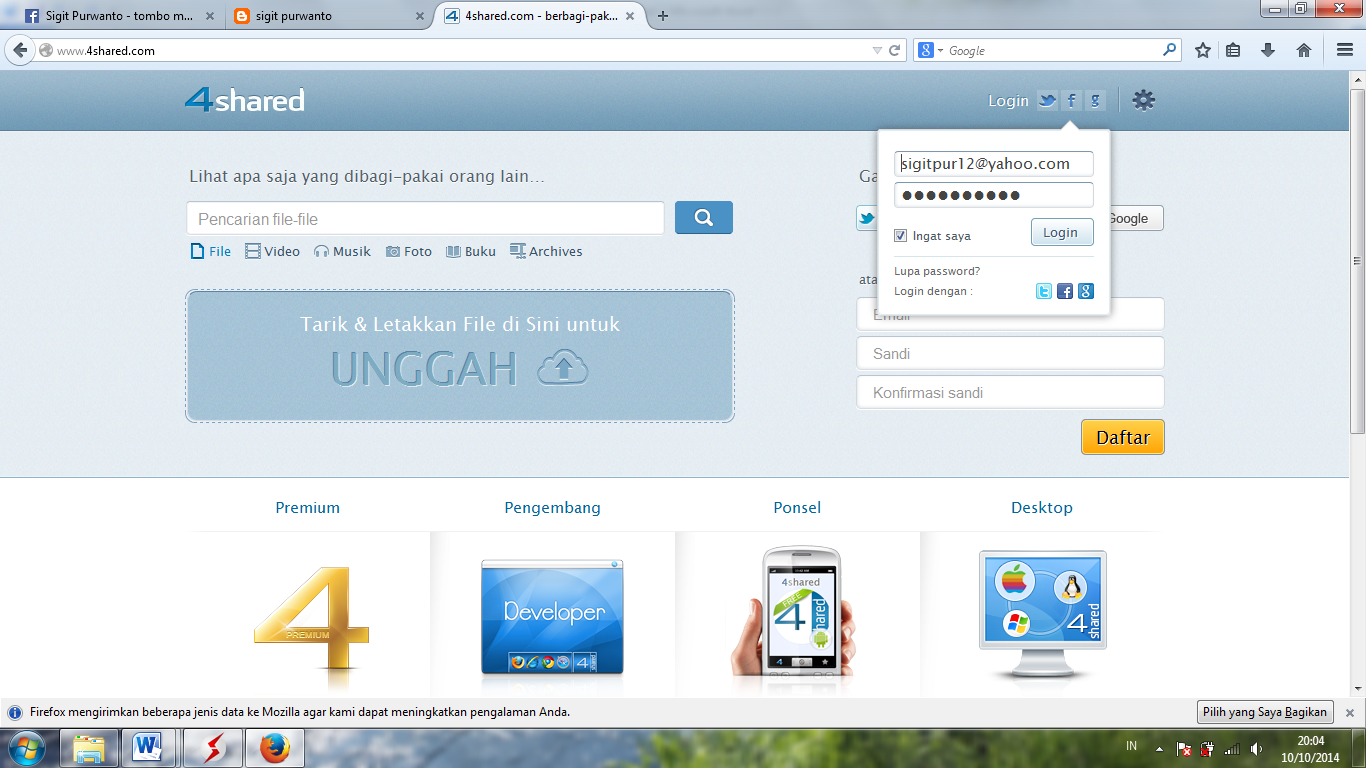1366x768 pixels.
Task: Switch to sigit purwanto Blogger tab
Action: click(329, 16)
